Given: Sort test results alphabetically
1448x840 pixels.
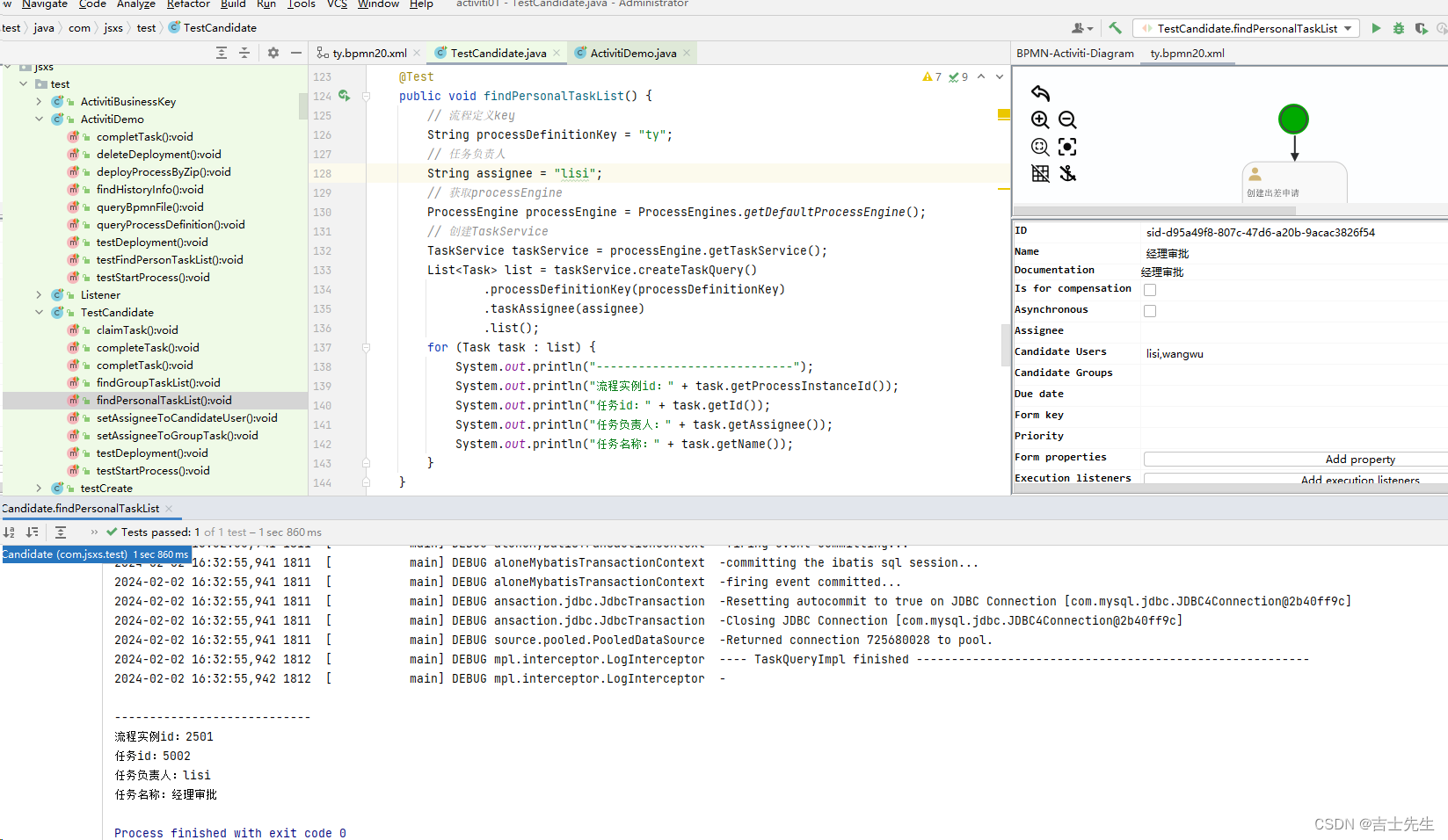Looking at the screenshot, I should [9, 532].
